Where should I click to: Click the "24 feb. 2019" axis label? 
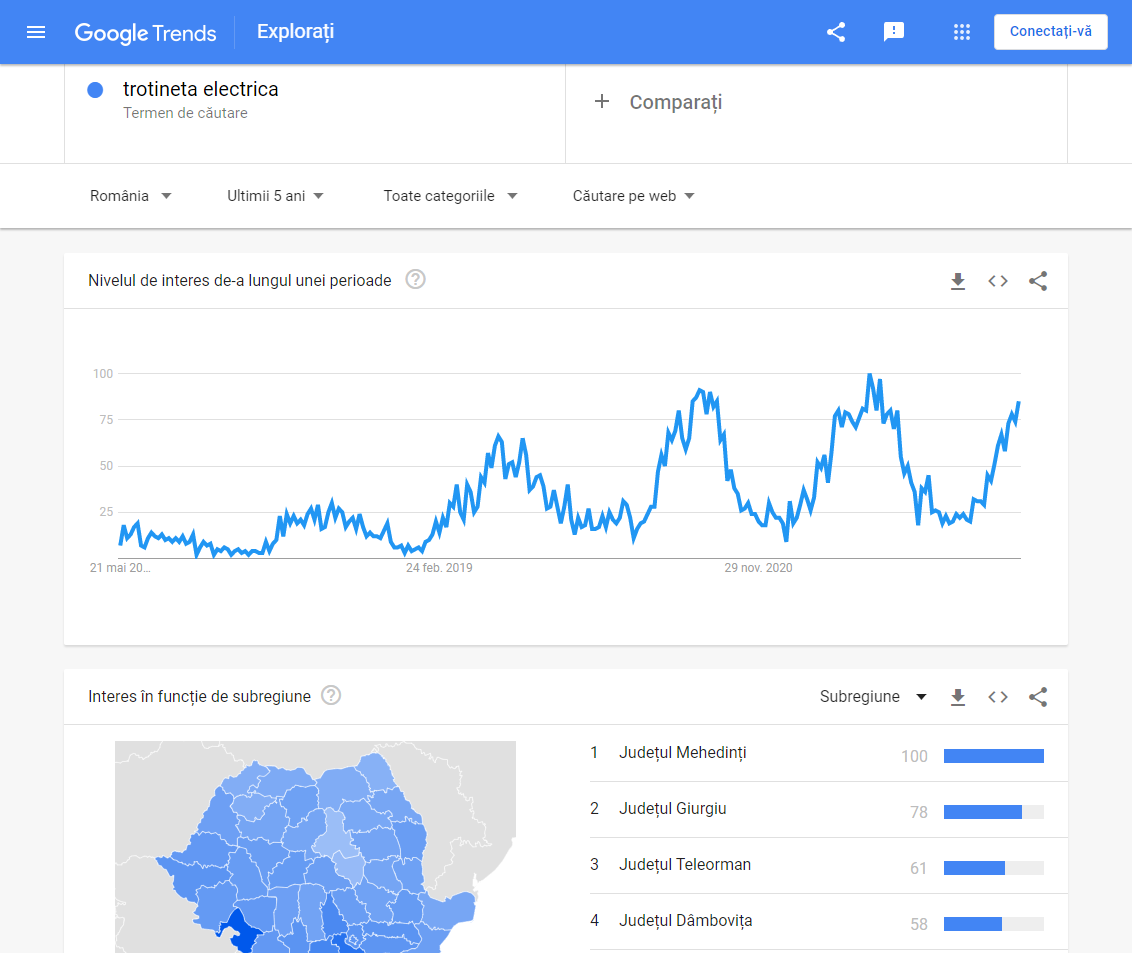439,567
